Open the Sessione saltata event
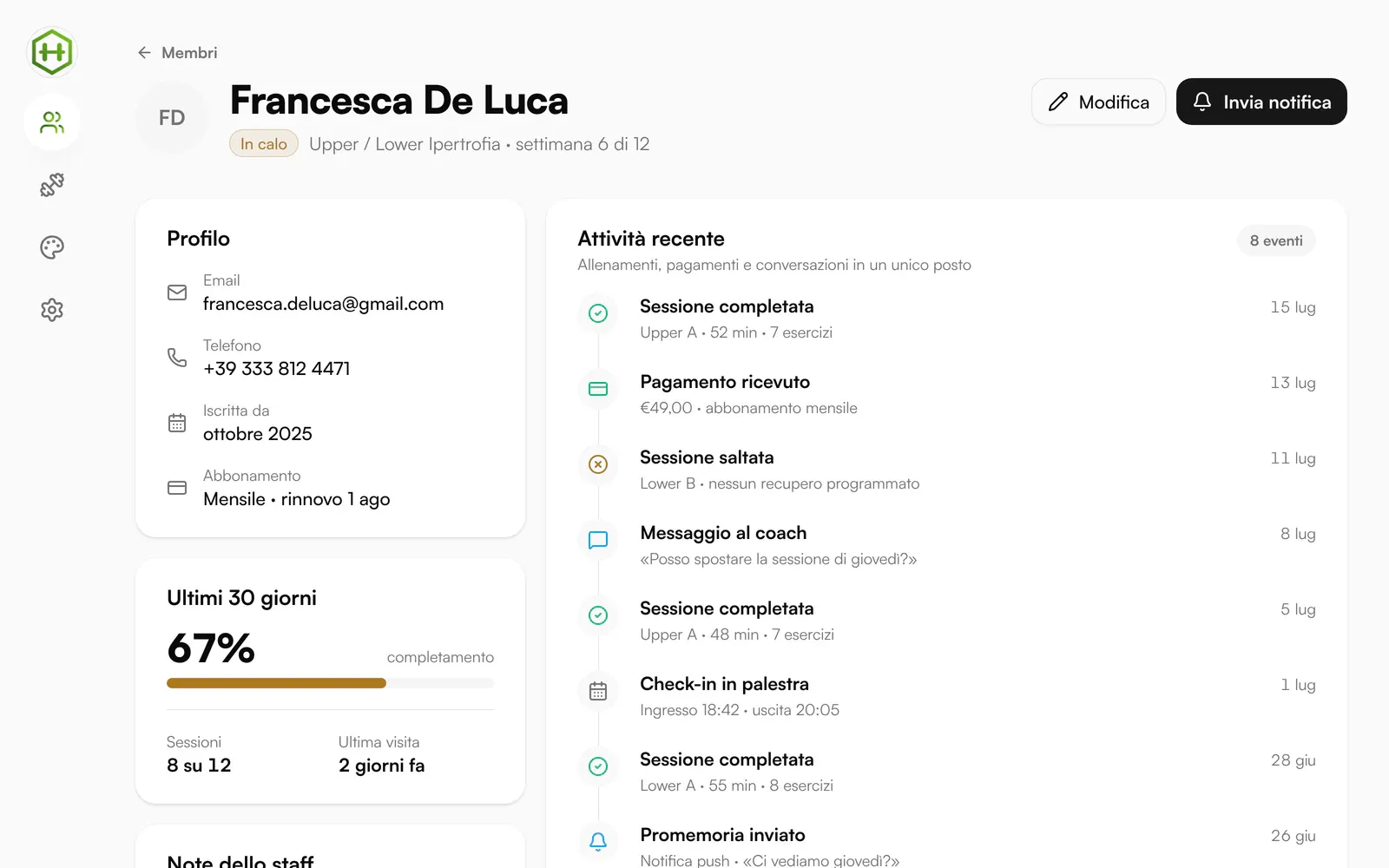This screenshot has height=868, width=1389. click(946, 470)
